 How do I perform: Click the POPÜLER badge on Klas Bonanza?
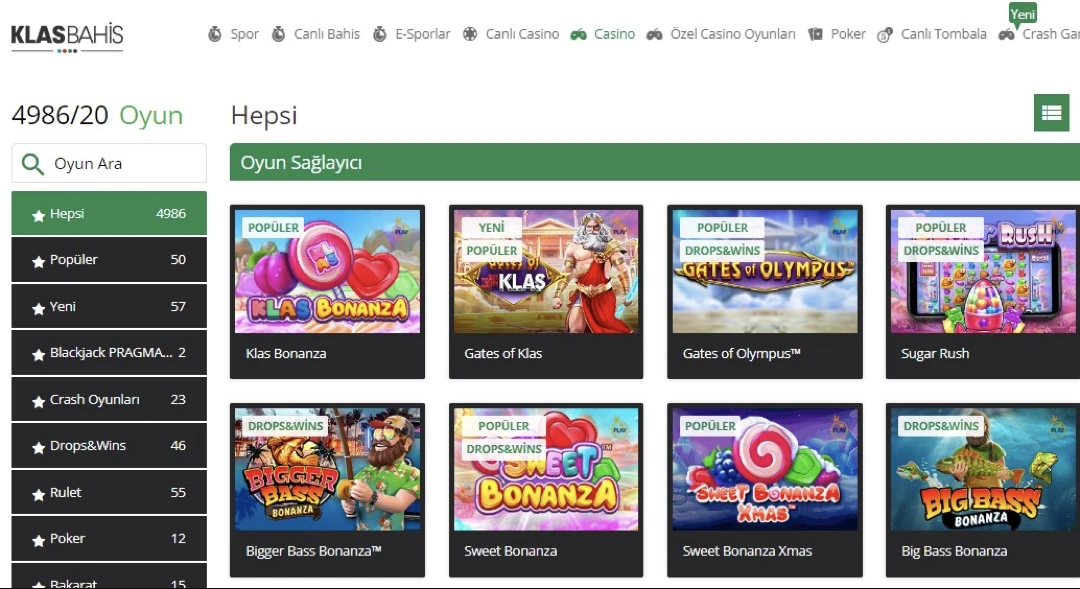click(x=273, y=227)
